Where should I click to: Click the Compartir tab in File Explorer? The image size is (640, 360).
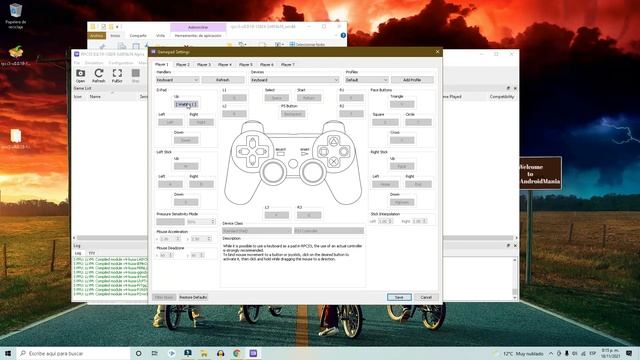coord(138,36)
